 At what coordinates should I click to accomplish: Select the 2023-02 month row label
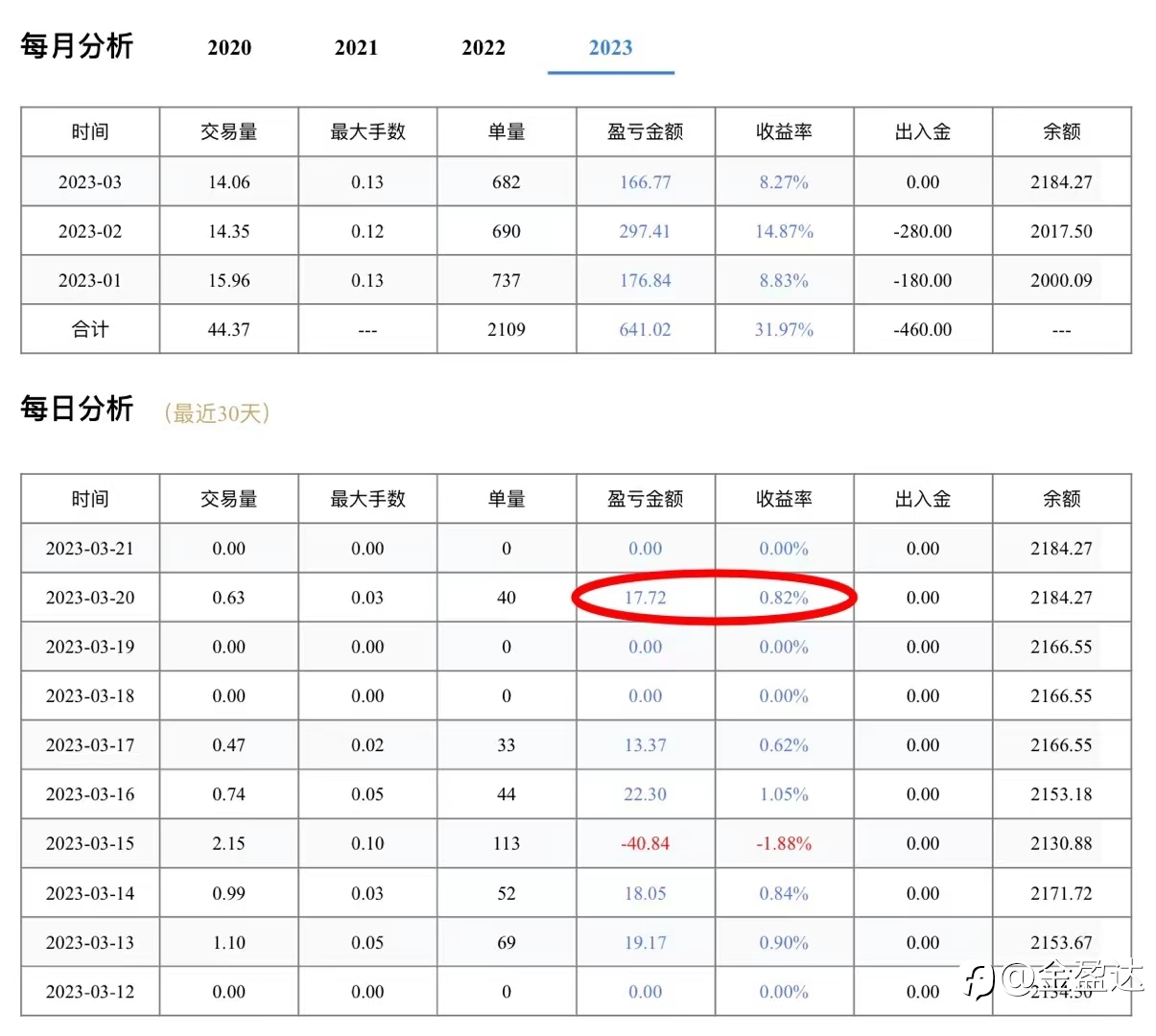[x=90, y=231]
